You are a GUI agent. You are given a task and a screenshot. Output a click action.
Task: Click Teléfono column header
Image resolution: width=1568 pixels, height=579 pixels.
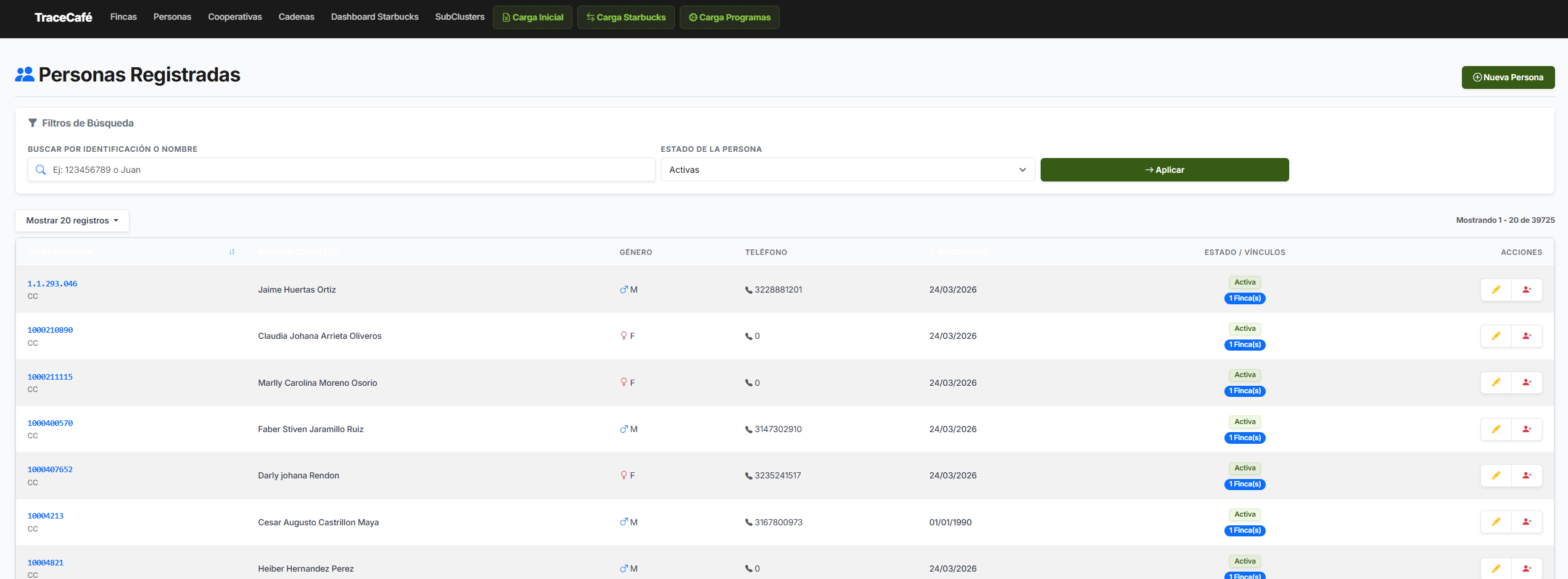point(766,252)
